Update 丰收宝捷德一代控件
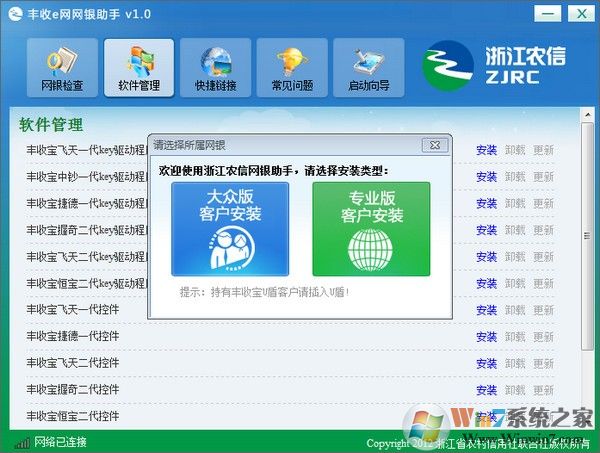Image resolution: width=600 pixels, height=453 pixels. point(543,337)
